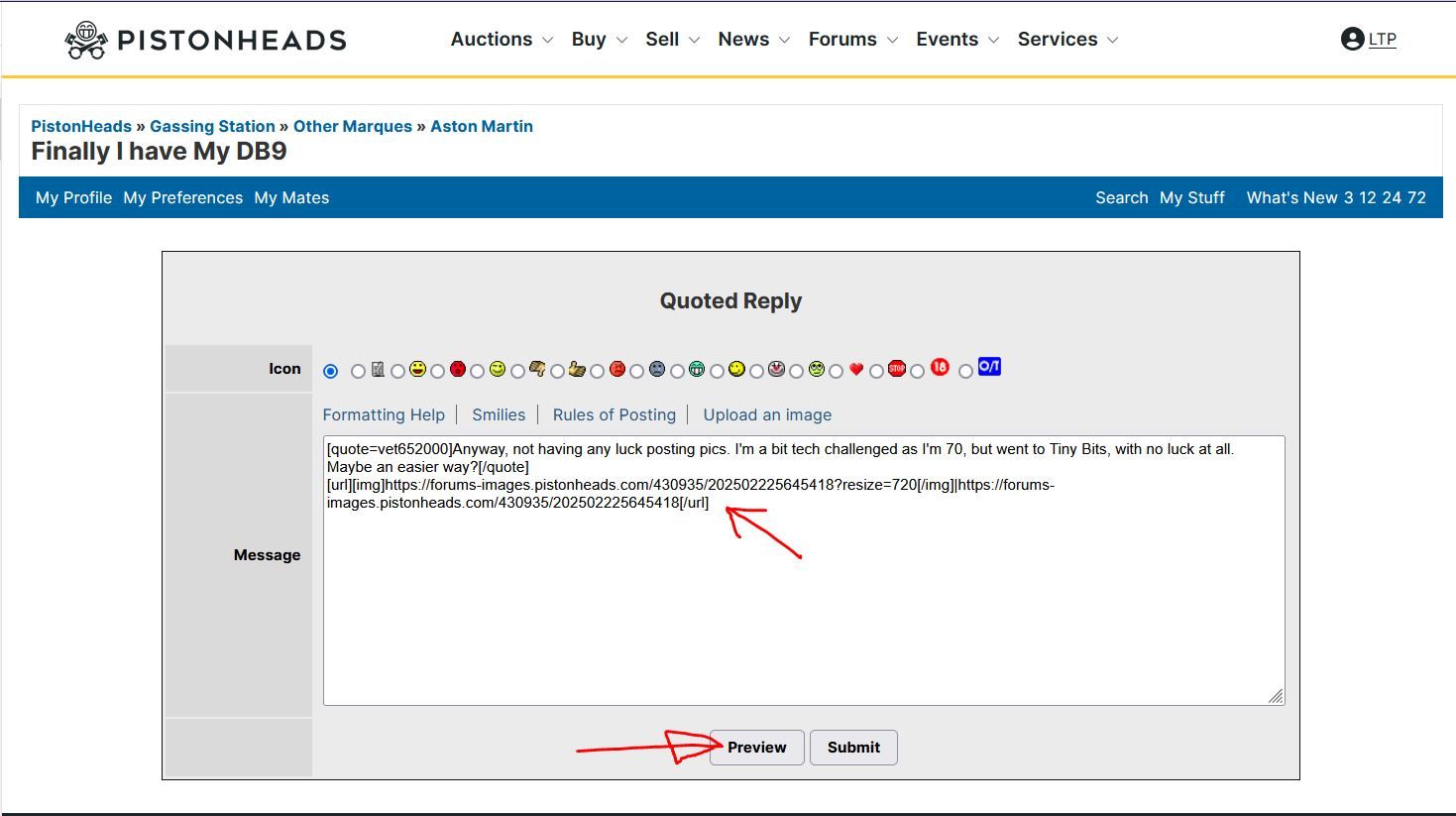Select radio button for heart icon
1456x816 pixels.
tap(837, 372)
